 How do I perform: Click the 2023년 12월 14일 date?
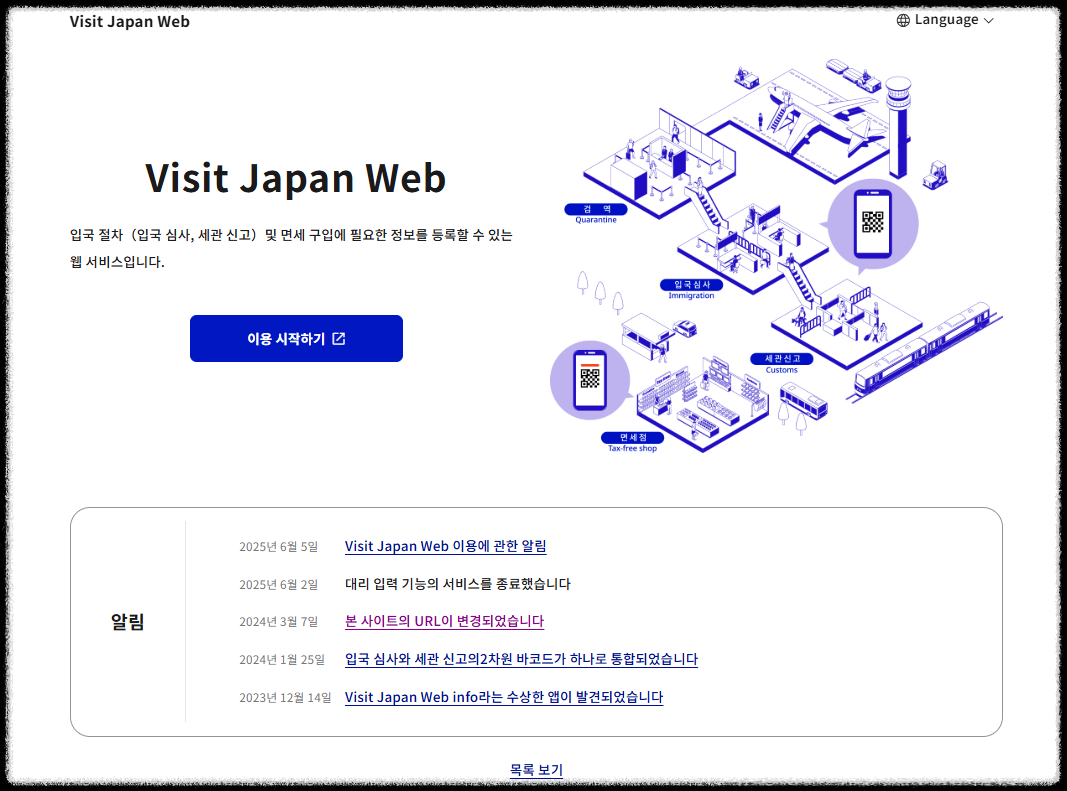pyautogui.click(x=285, y=698)
